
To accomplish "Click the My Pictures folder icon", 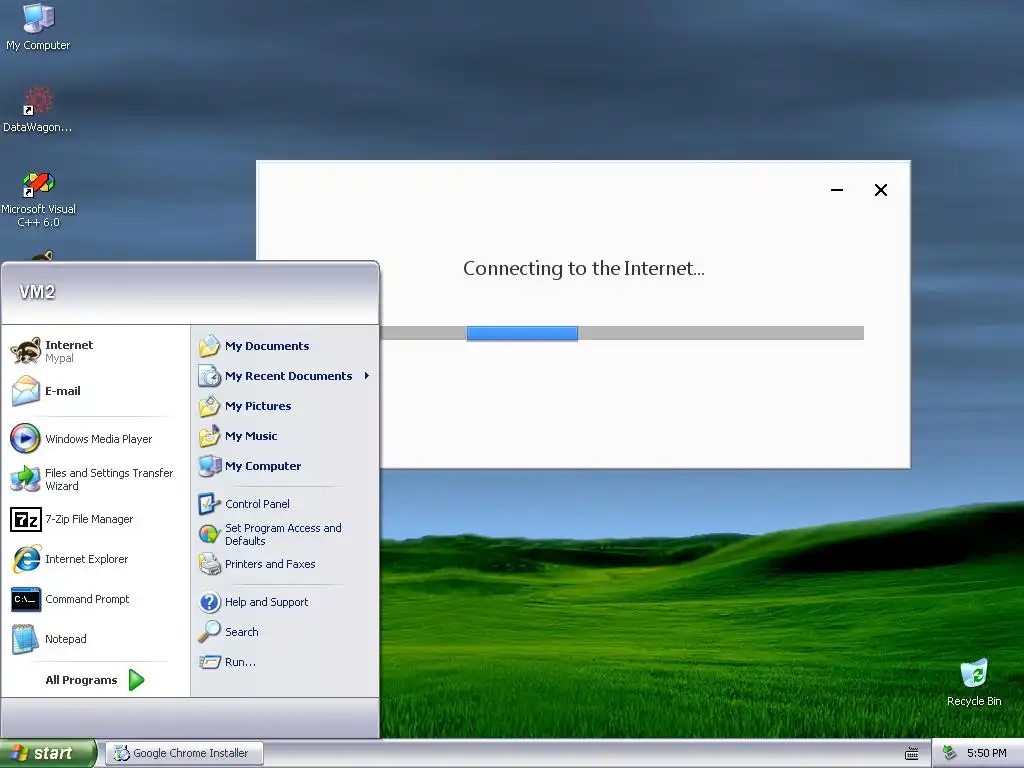I will tap(210, 406).
